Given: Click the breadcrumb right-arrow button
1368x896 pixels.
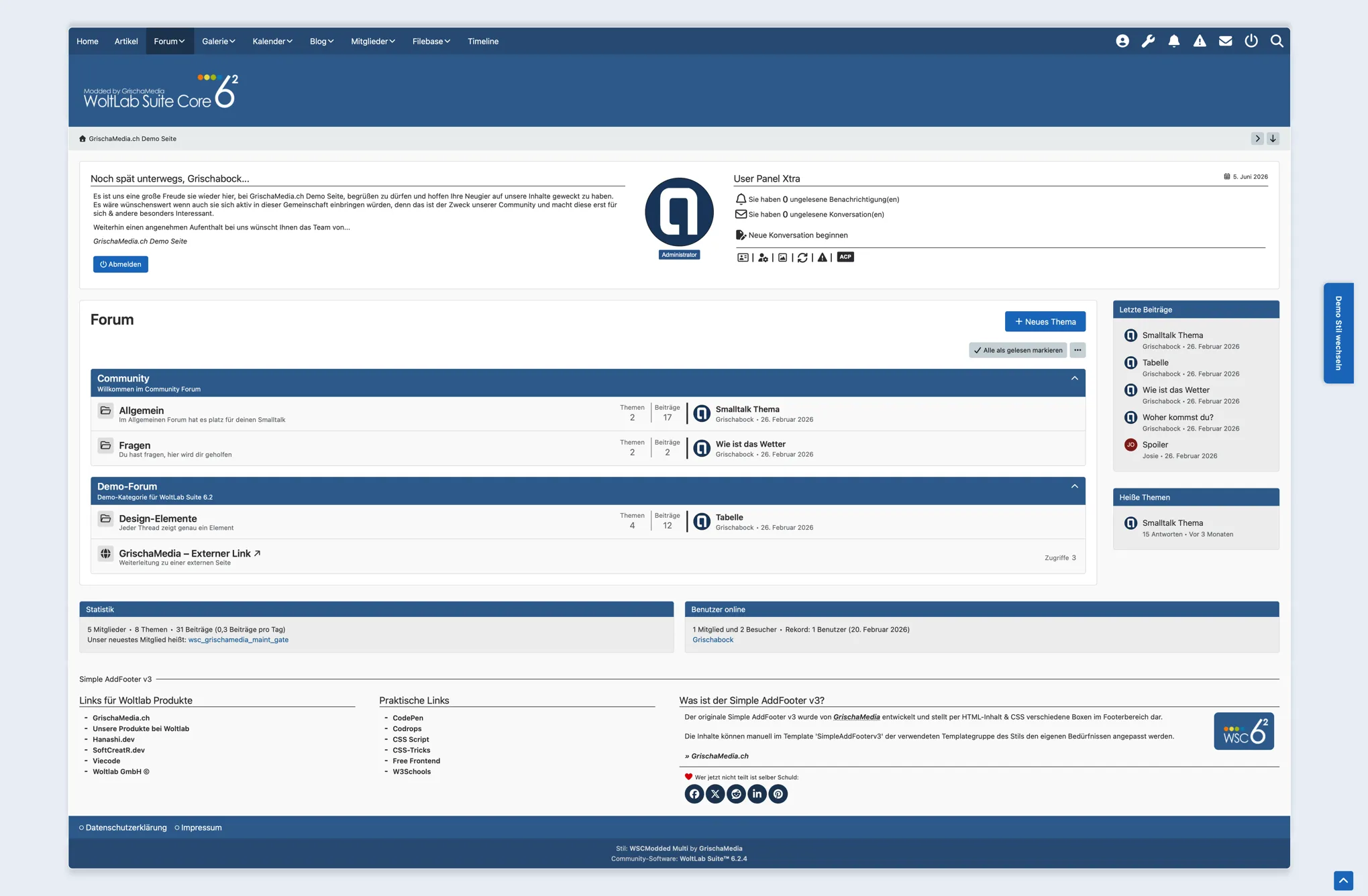Looking at the screenshot, I should (x=1257, y=138).
